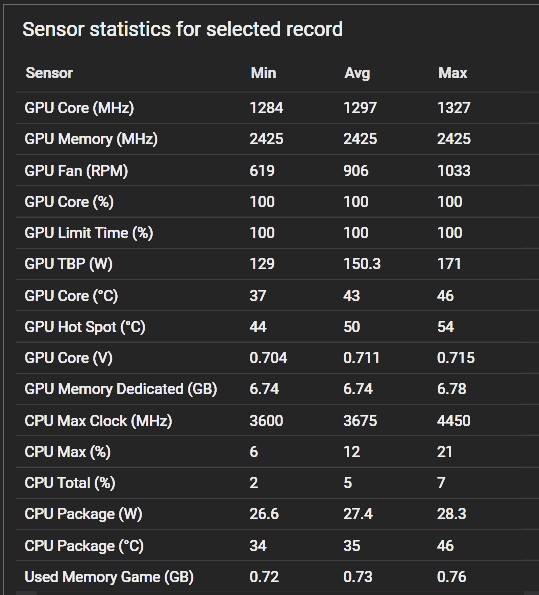Click the Avg column header

point(357,73)
